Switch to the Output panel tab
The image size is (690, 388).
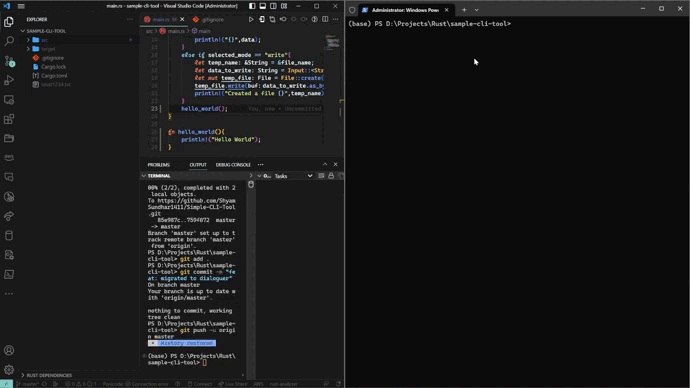198,165
